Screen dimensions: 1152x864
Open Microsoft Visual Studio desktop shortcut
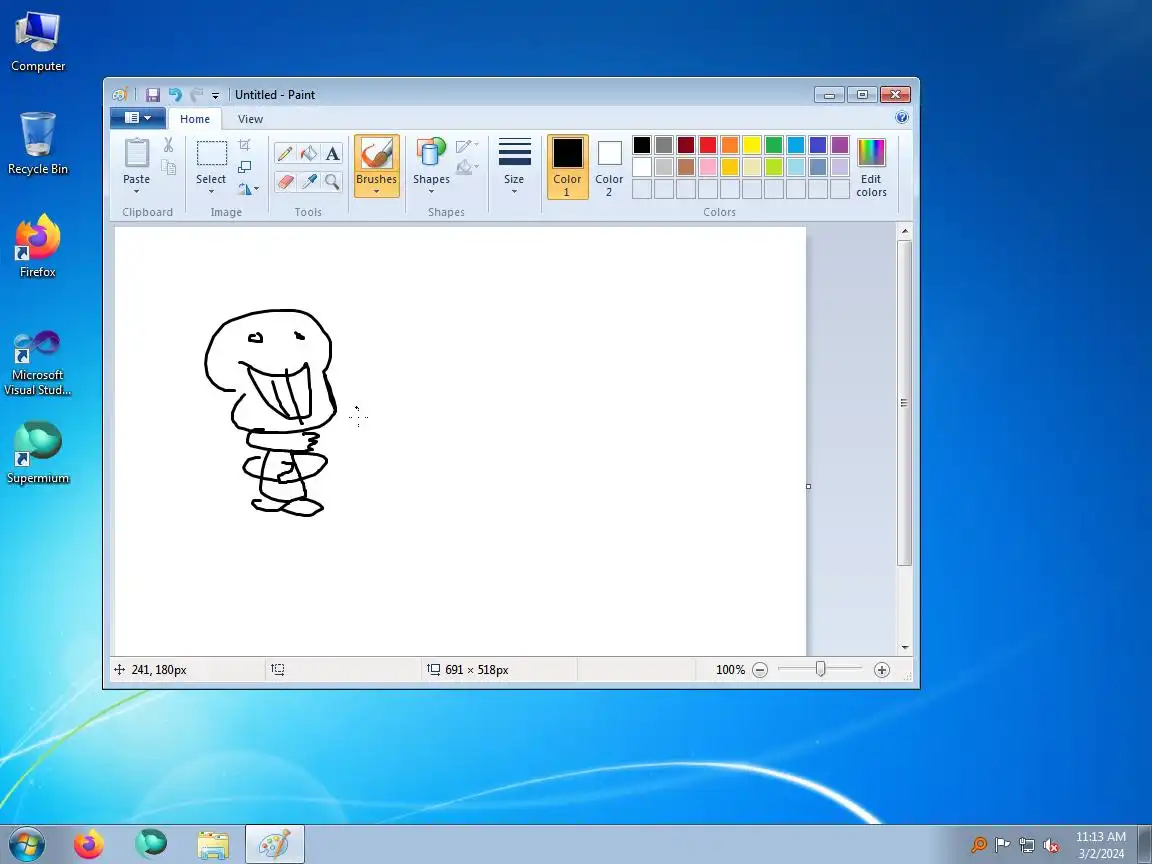tap(37, 364)
